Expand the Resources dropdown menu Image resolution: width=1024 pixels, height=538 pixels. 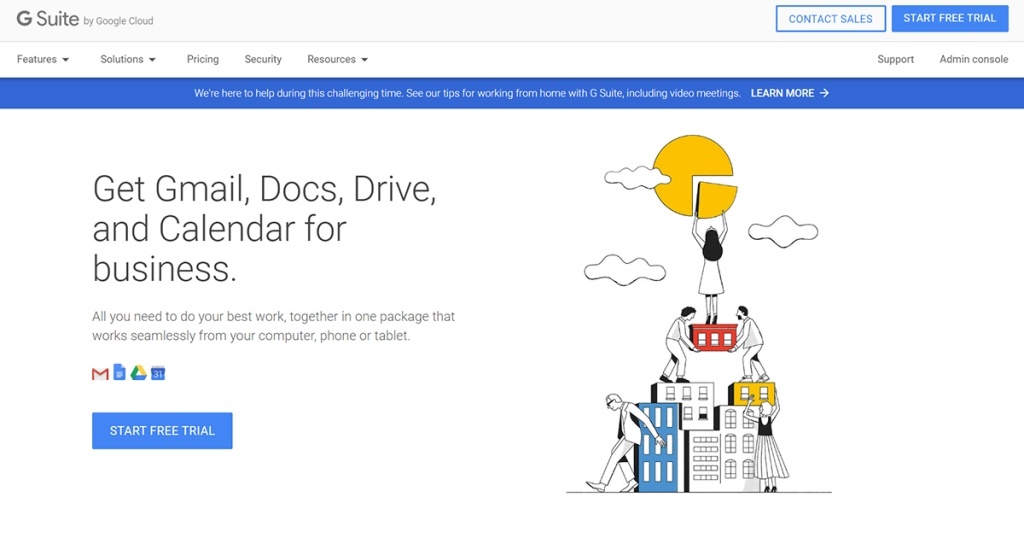point(337,59)
